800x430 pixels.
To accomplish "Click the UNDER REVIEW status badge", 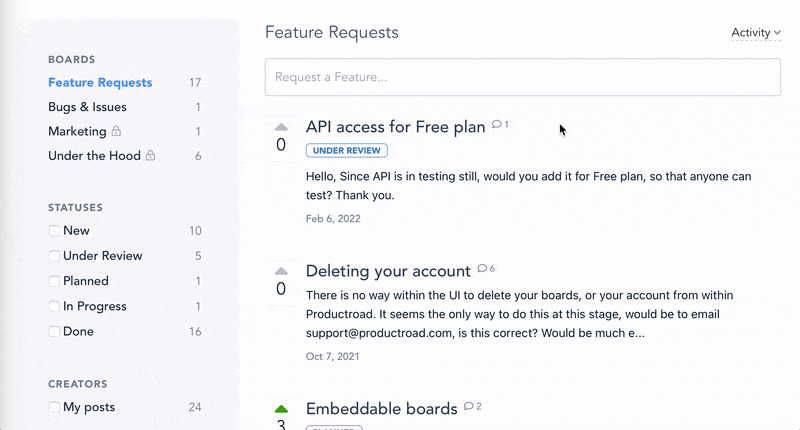I will pos(346,150).
